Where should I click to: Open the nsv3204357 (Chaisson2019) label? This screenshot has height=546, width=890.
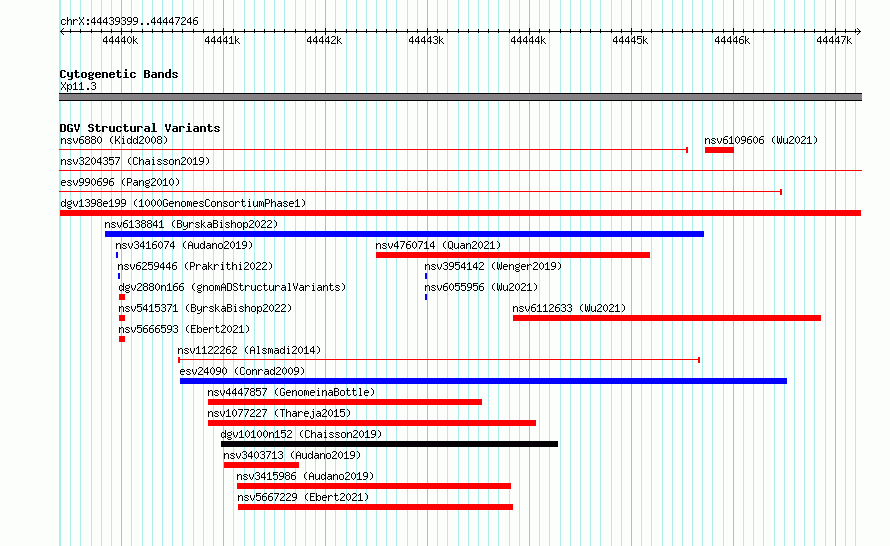pyautogui.click(x=135, y=161)
